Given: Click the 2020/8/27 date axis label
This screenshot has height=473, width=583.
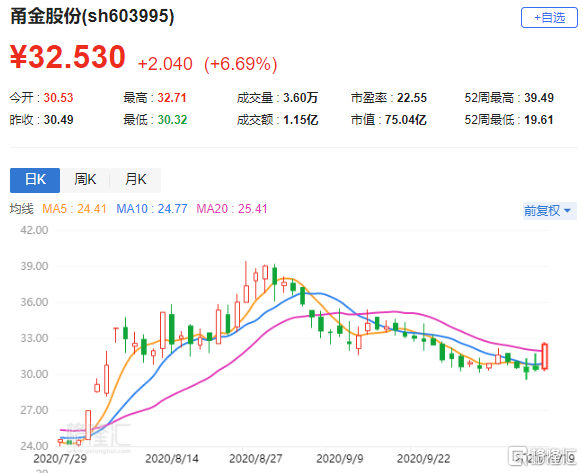Looking at the screenshot, I should pyautogui.click(x=256, y=458).
